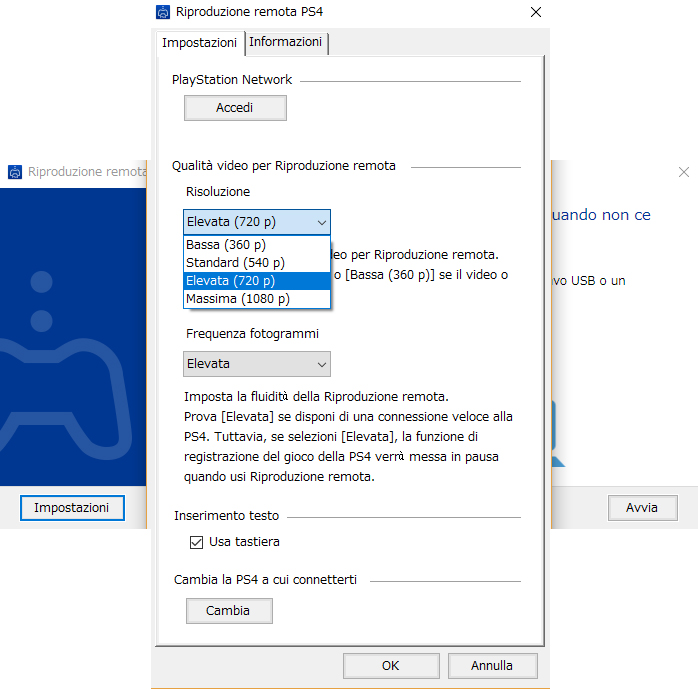The width and height of the screenshot is (698, 689).
Task: Expand the Frequenza fotogrammi dropdown
Action: point(257,364)
